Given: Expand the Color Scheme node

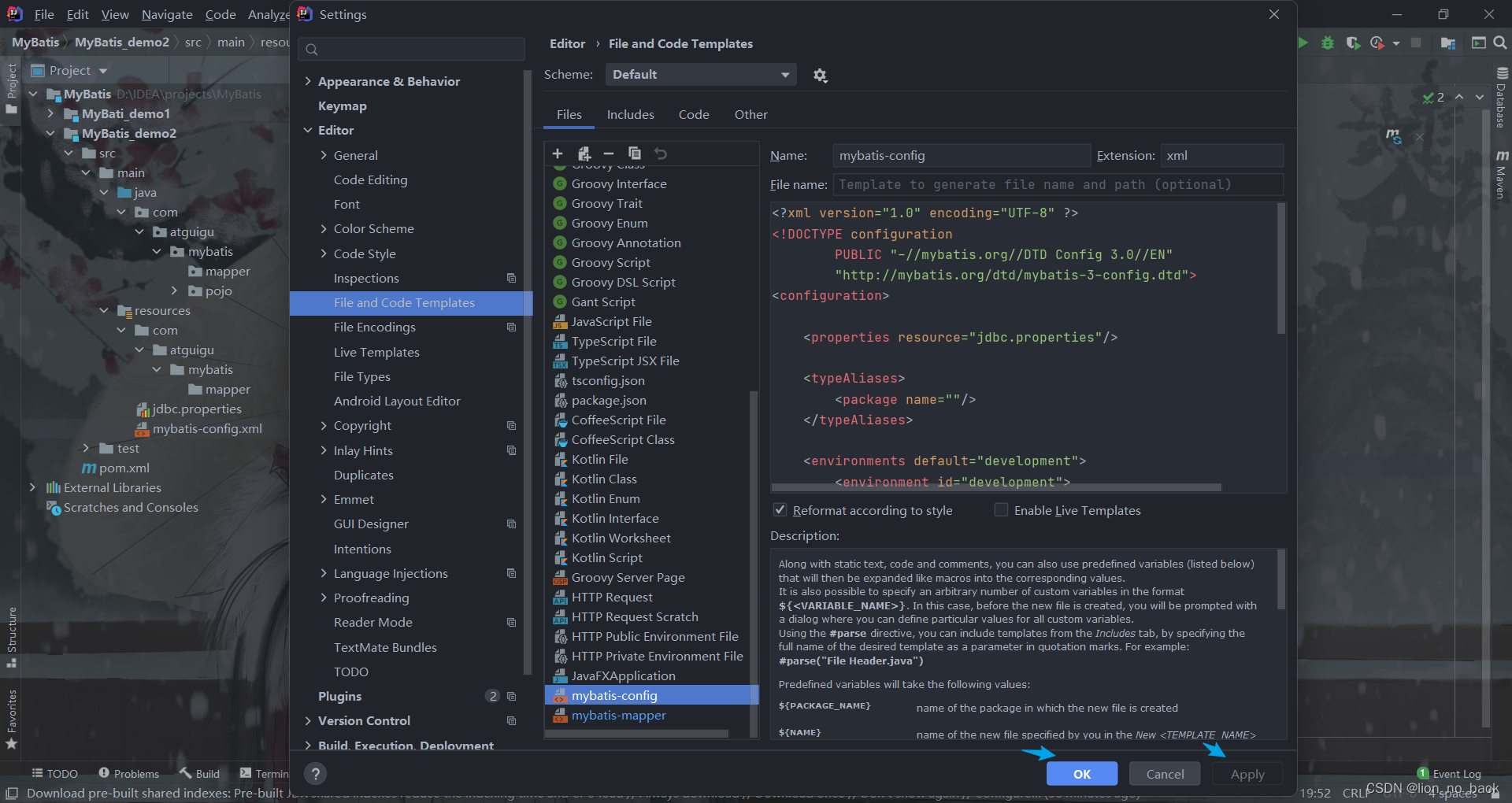Looking at the screenshot, I should (324, 228).
